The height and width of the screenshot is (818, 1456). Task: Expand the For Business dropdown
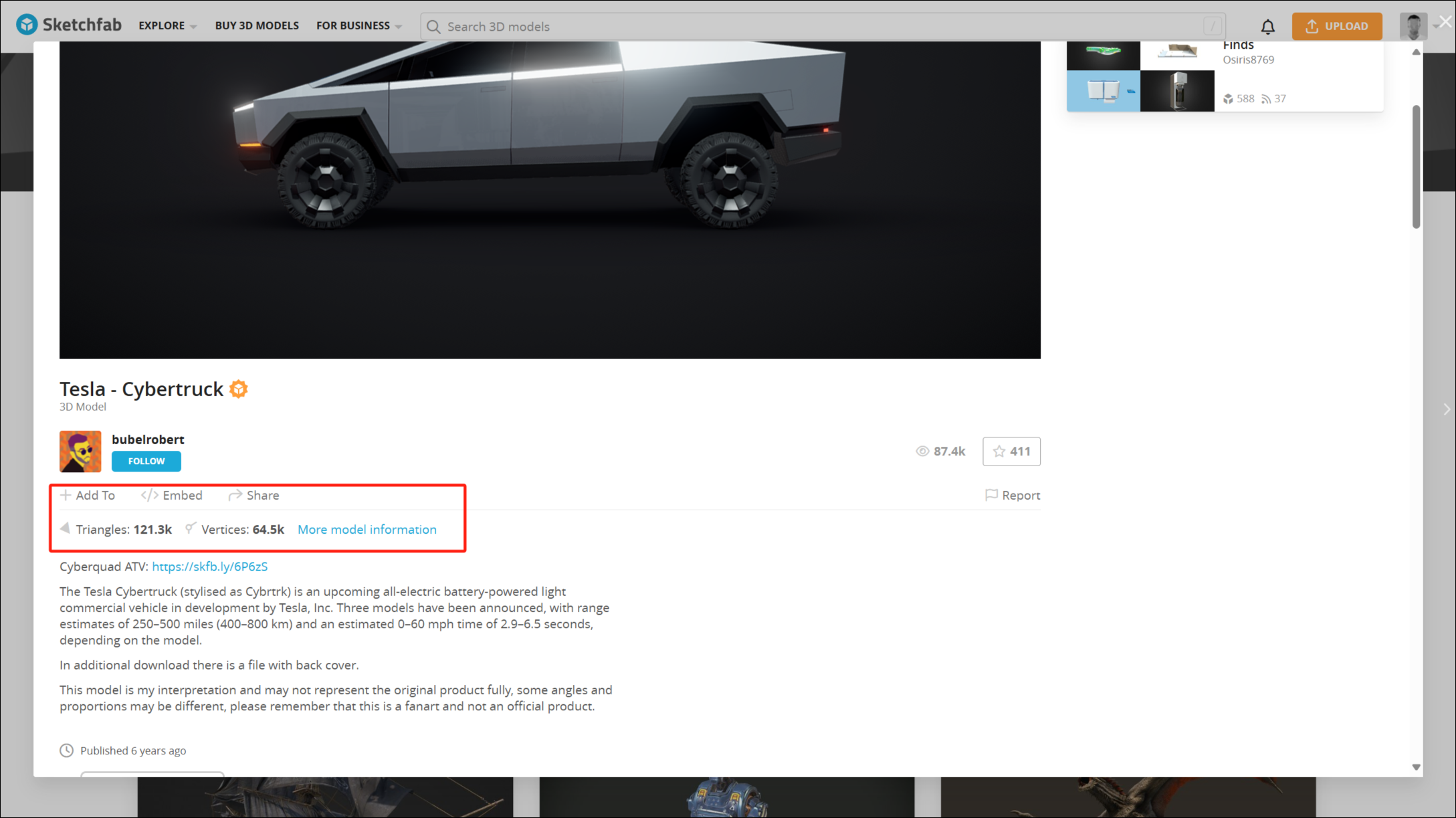tap(359, 26)
